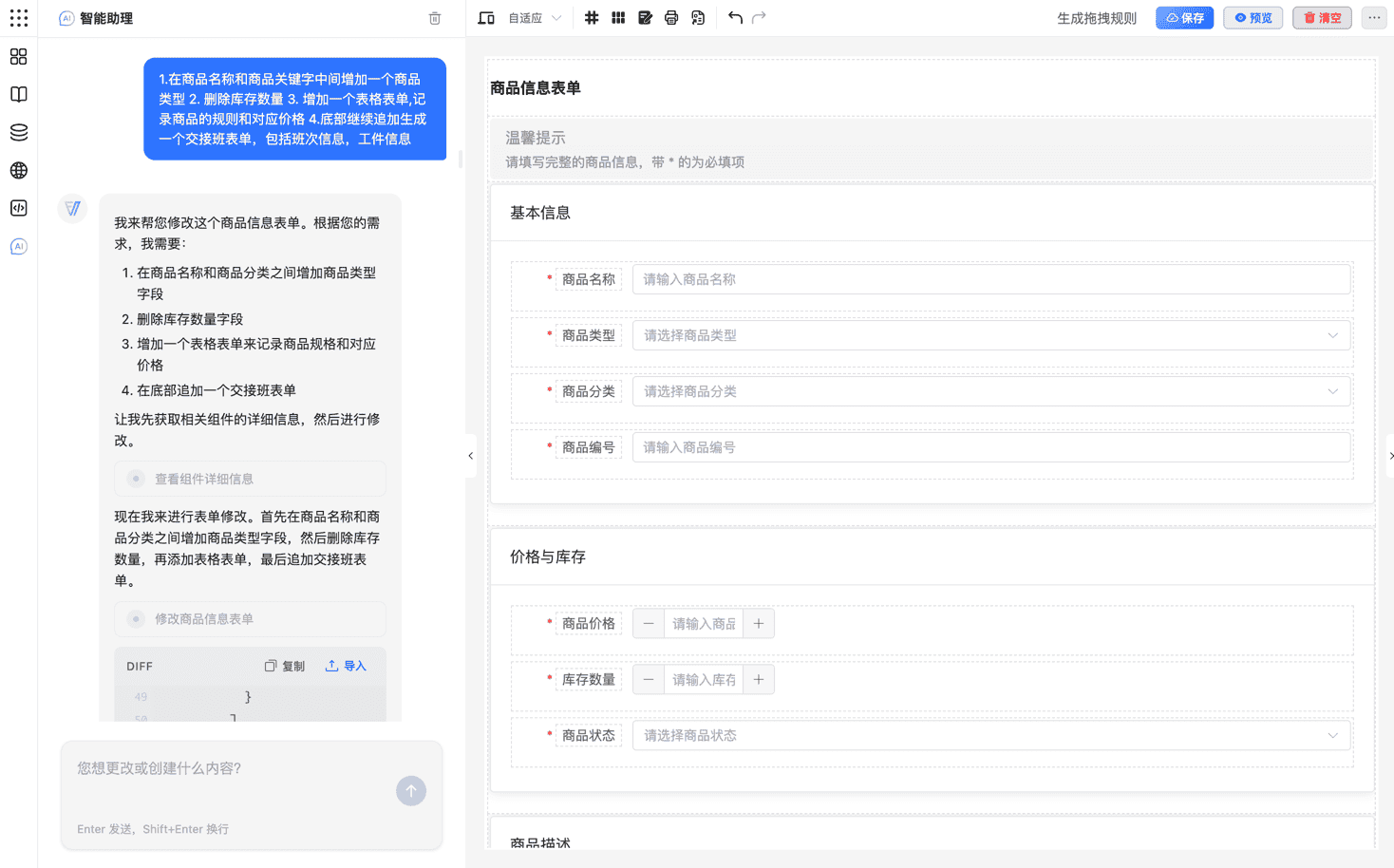Redo the last action

click(x=759, y=18)
